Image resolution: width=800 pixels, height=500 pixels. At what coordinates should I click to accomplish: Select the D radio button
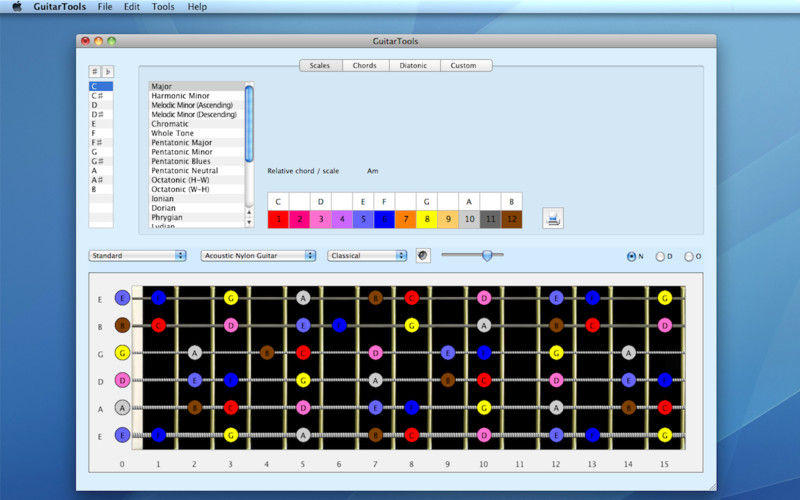click(x=660, y=257)
